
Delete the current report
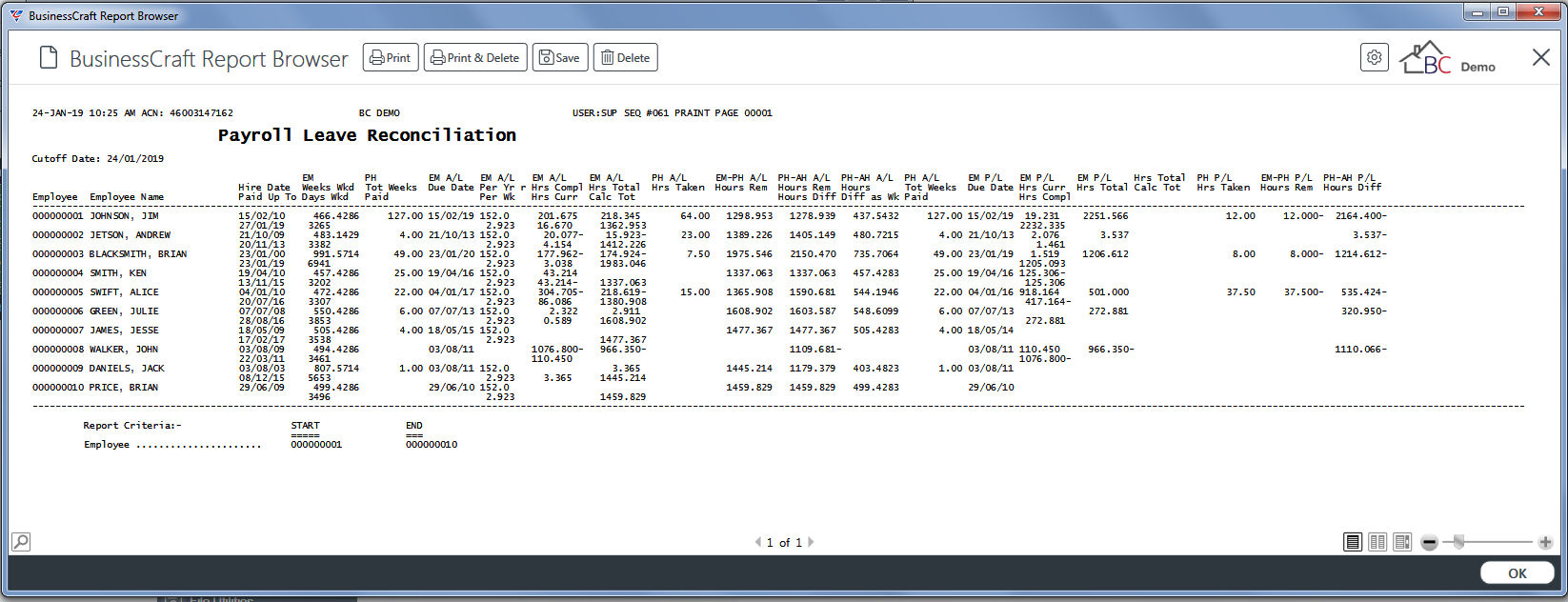626,58
